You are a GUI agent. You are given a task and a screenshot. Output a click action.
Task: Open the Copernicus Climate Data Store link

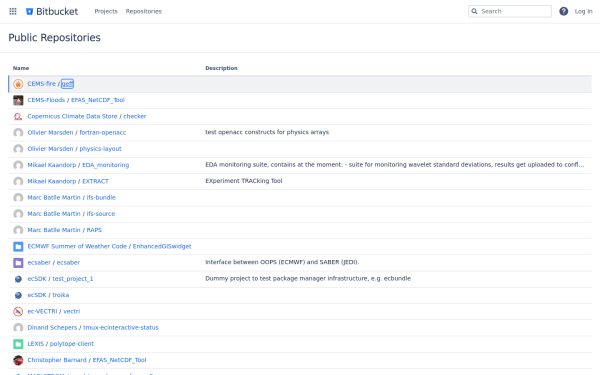click(72, 116)
